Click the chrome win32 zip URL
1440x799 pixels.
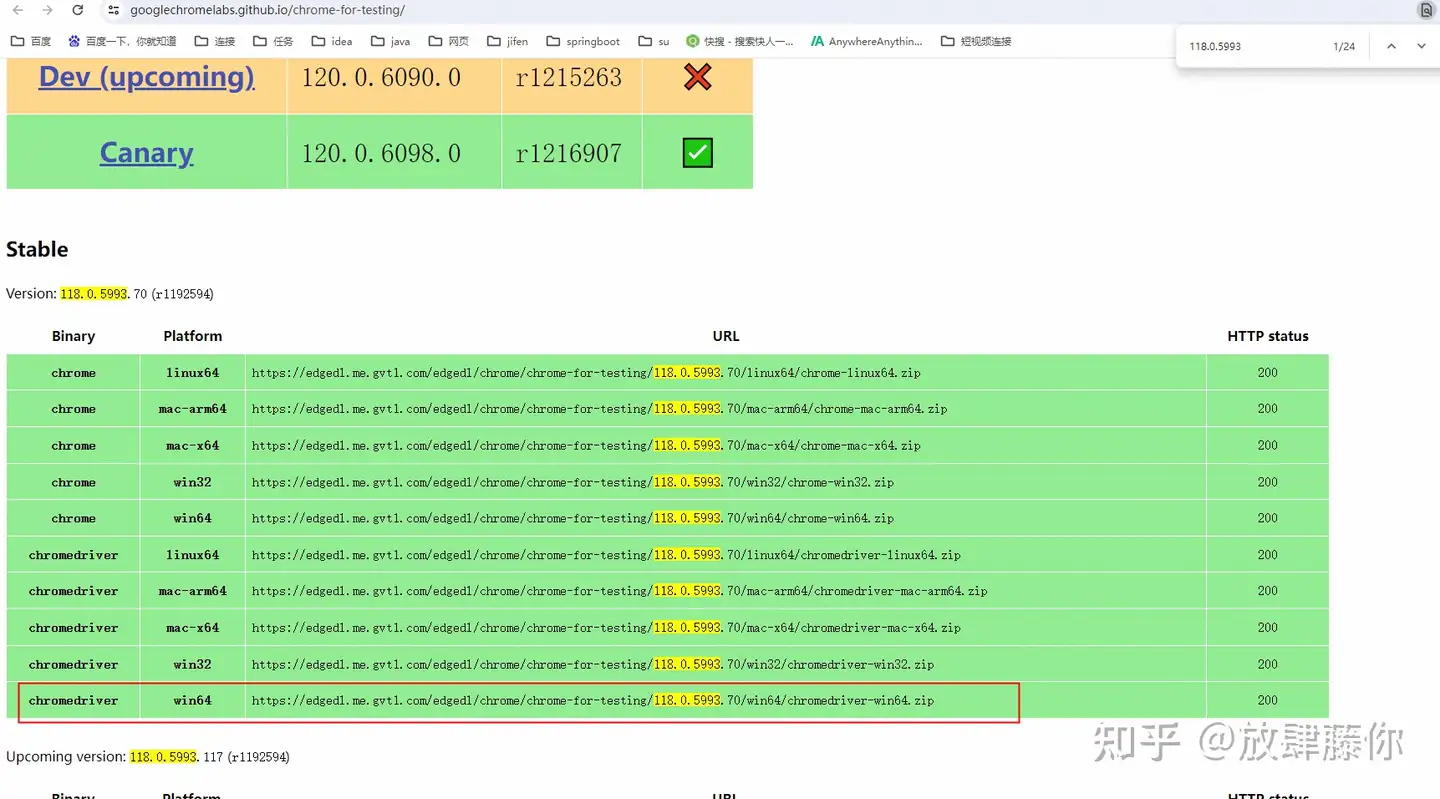point(573,482)
